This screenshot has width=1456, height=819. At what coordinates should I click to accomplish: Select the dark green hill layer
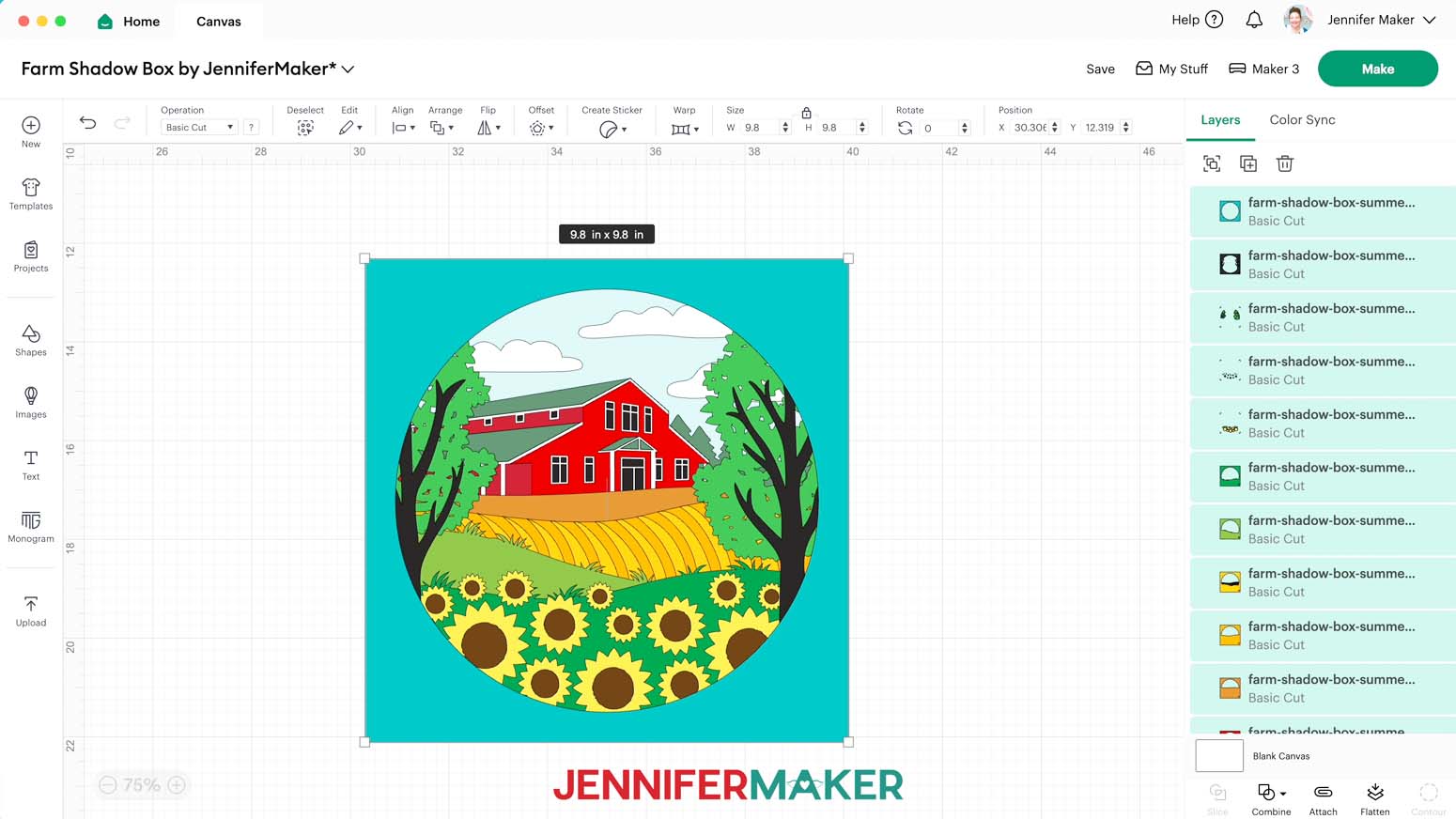pyautogui.click(x=1323, y=476)
